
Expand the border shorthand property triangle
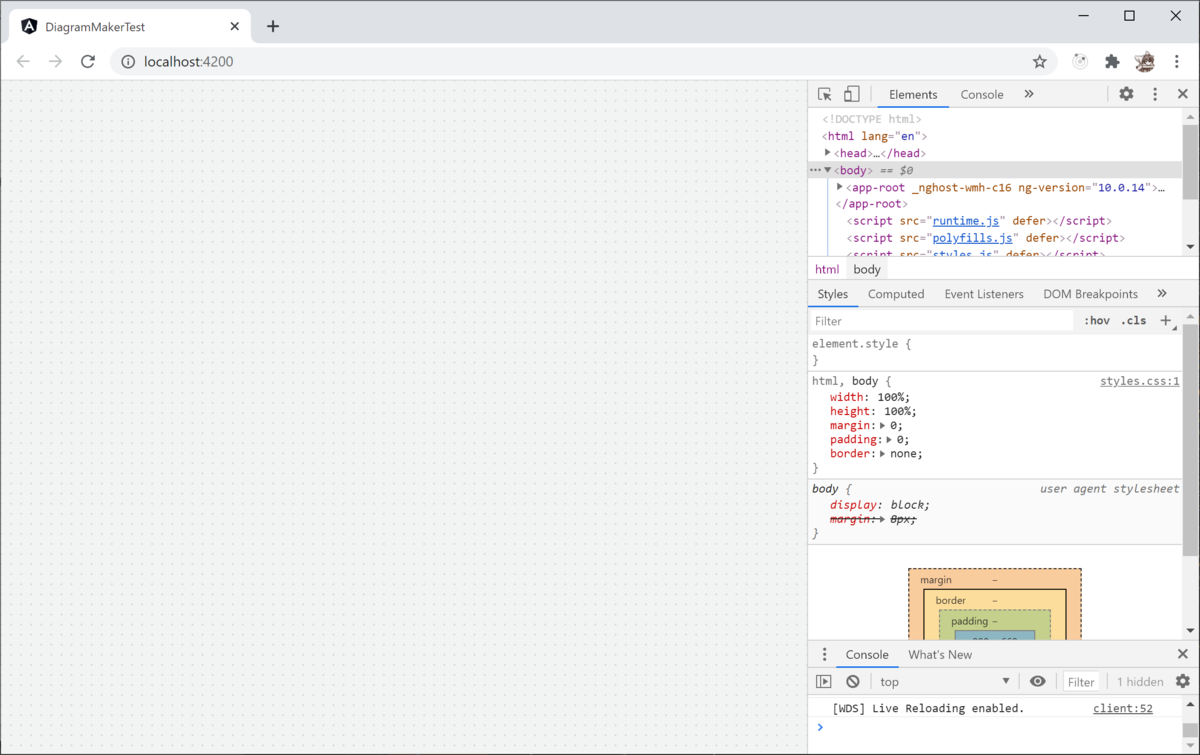click(x=883, y=453)
